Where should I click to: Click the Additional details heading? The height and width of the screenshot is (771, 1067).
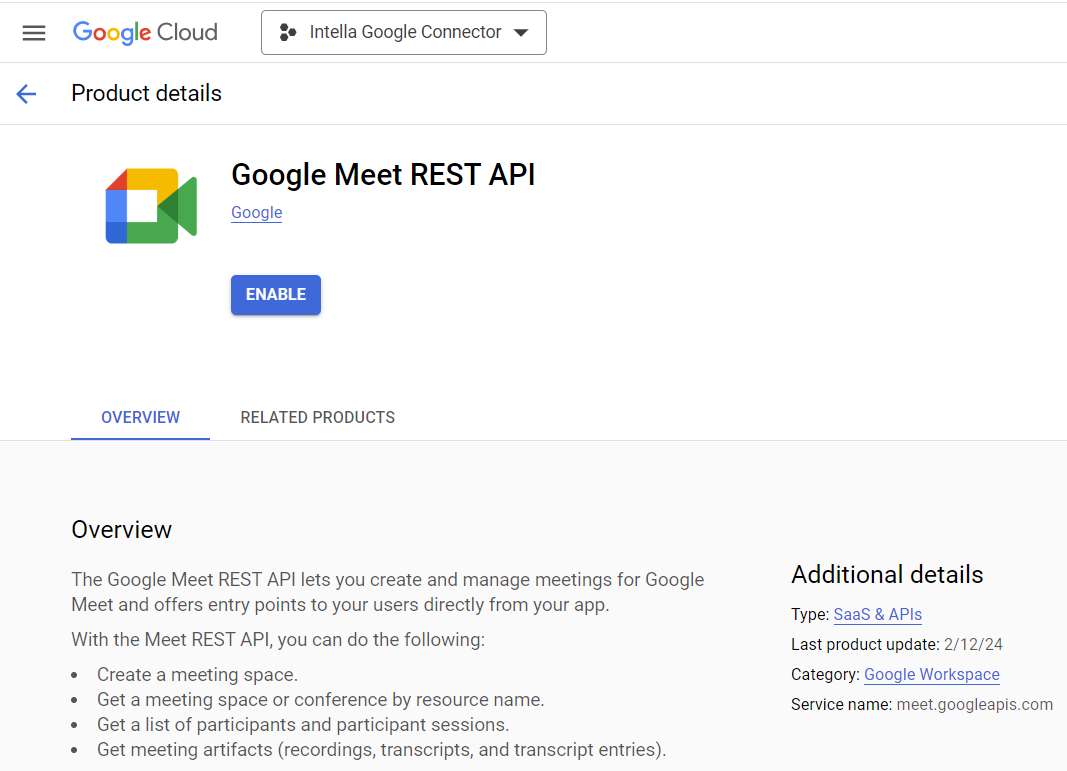point(887,574)
